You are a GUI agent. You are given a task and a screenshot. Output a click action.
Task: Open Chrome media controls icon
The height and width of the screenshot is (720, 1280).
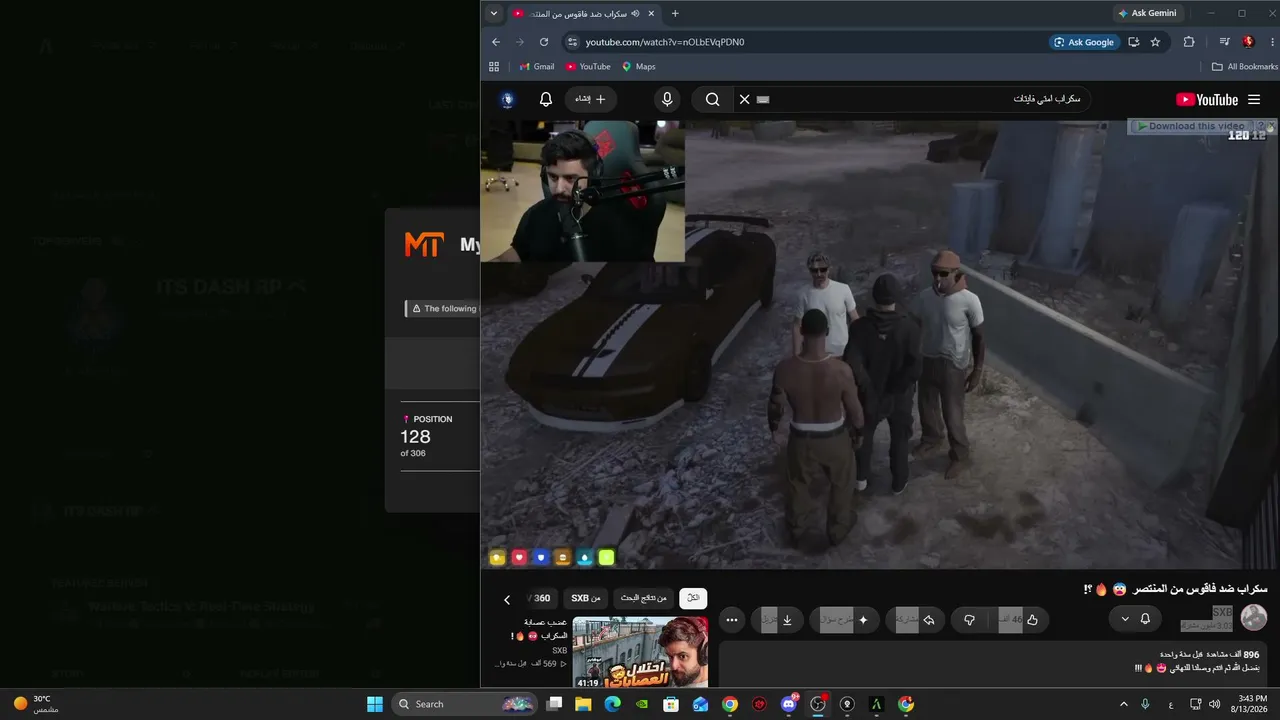[x=1224, y=42]
